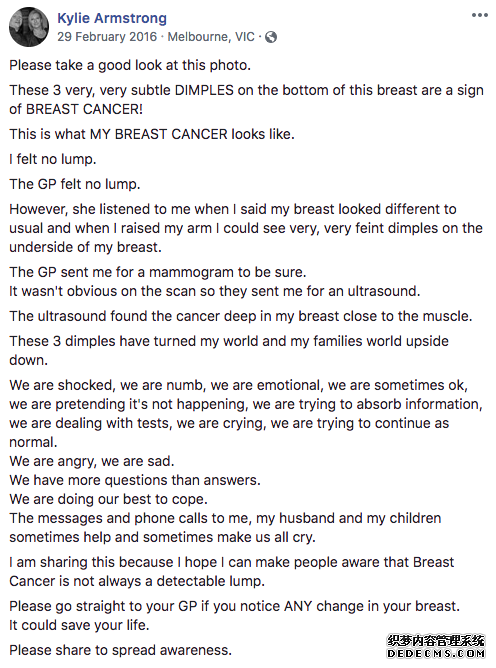Click "Please share to spread awareness." line
496x668 pixels.
(121, 650)
